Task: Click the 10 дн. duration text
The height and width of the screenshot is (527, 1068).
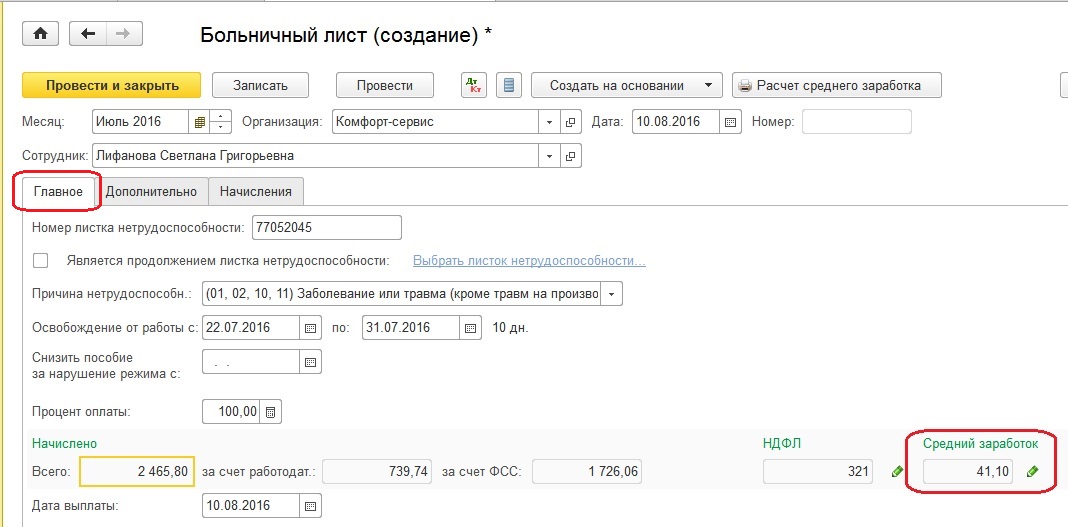Action: pos(510,328)
